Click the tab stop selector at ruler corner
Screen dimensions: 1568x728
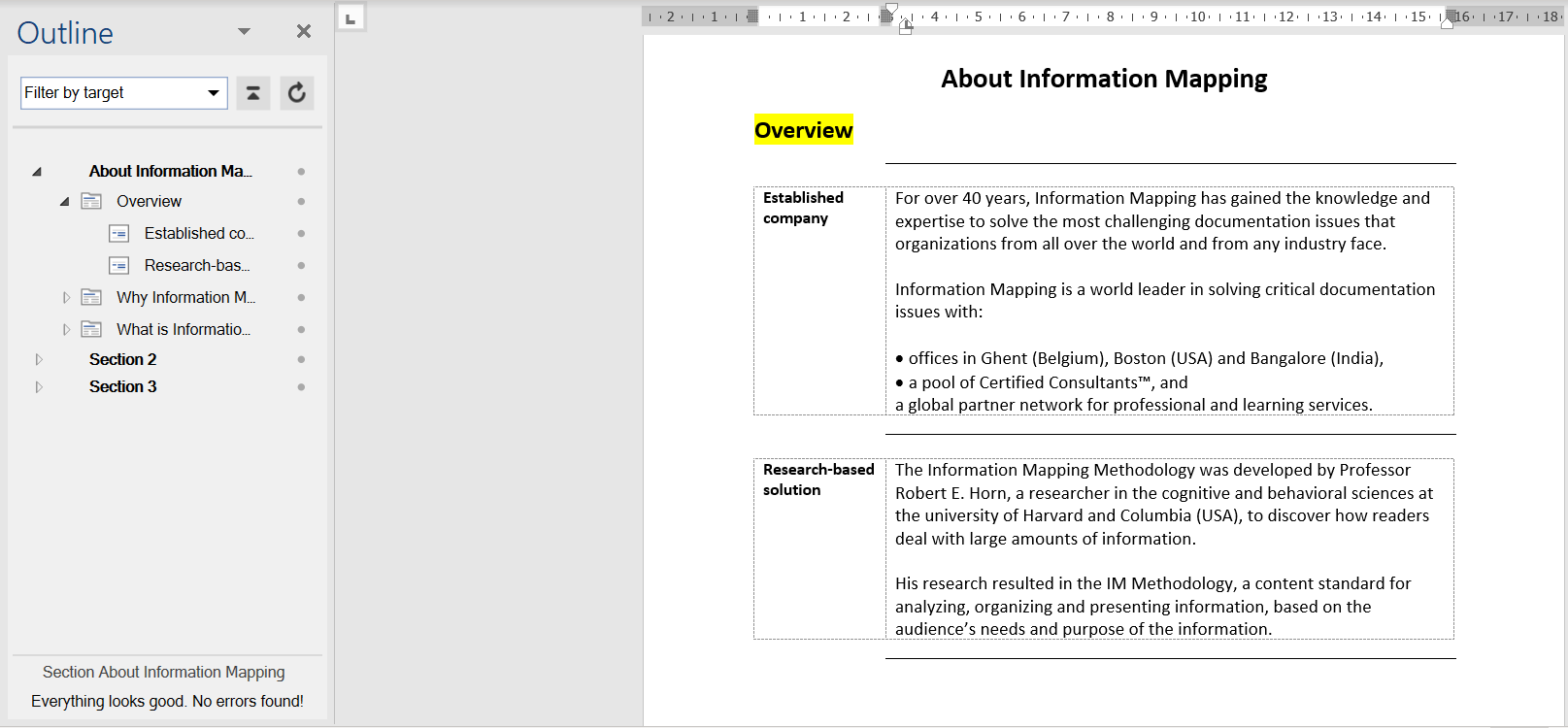(350, 17)
